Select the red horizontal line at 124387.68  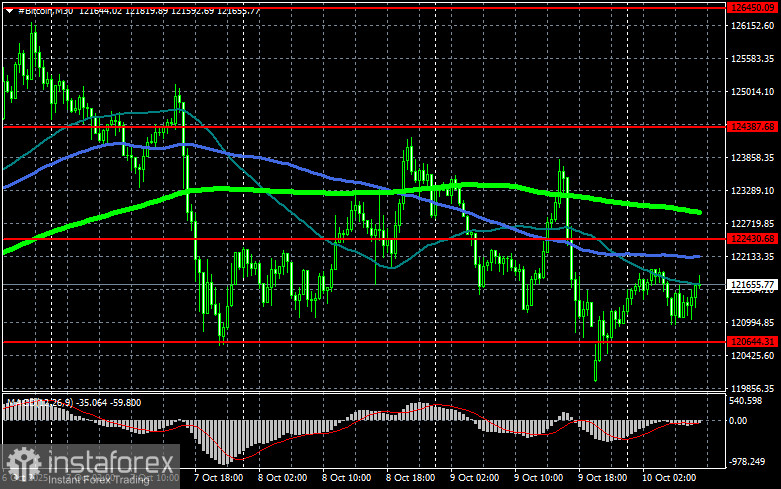point(364,127)
